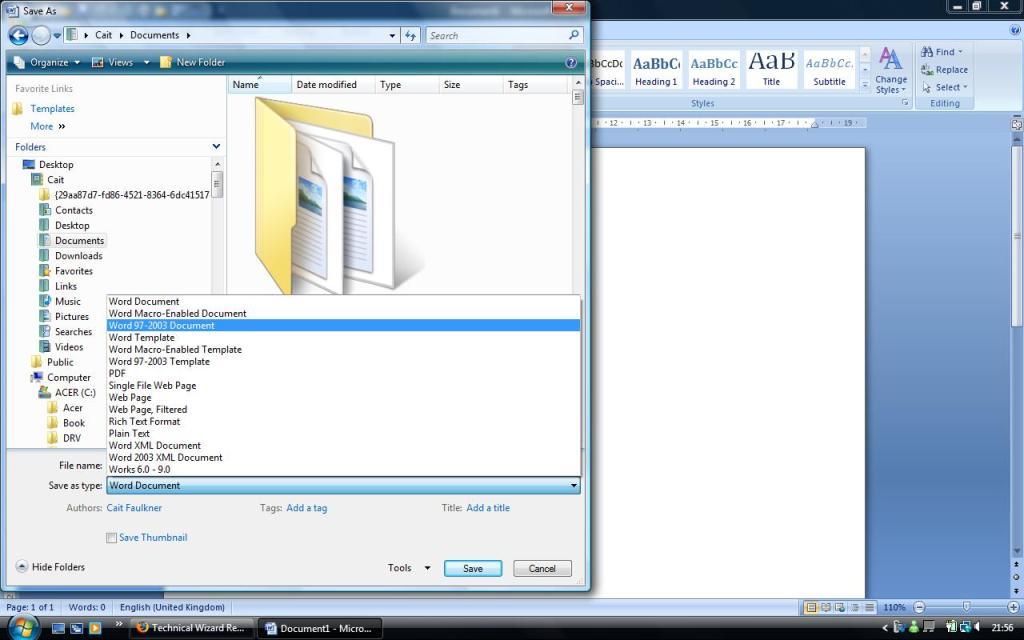Launch the media player Quick Launch icon

coord(95,628)
